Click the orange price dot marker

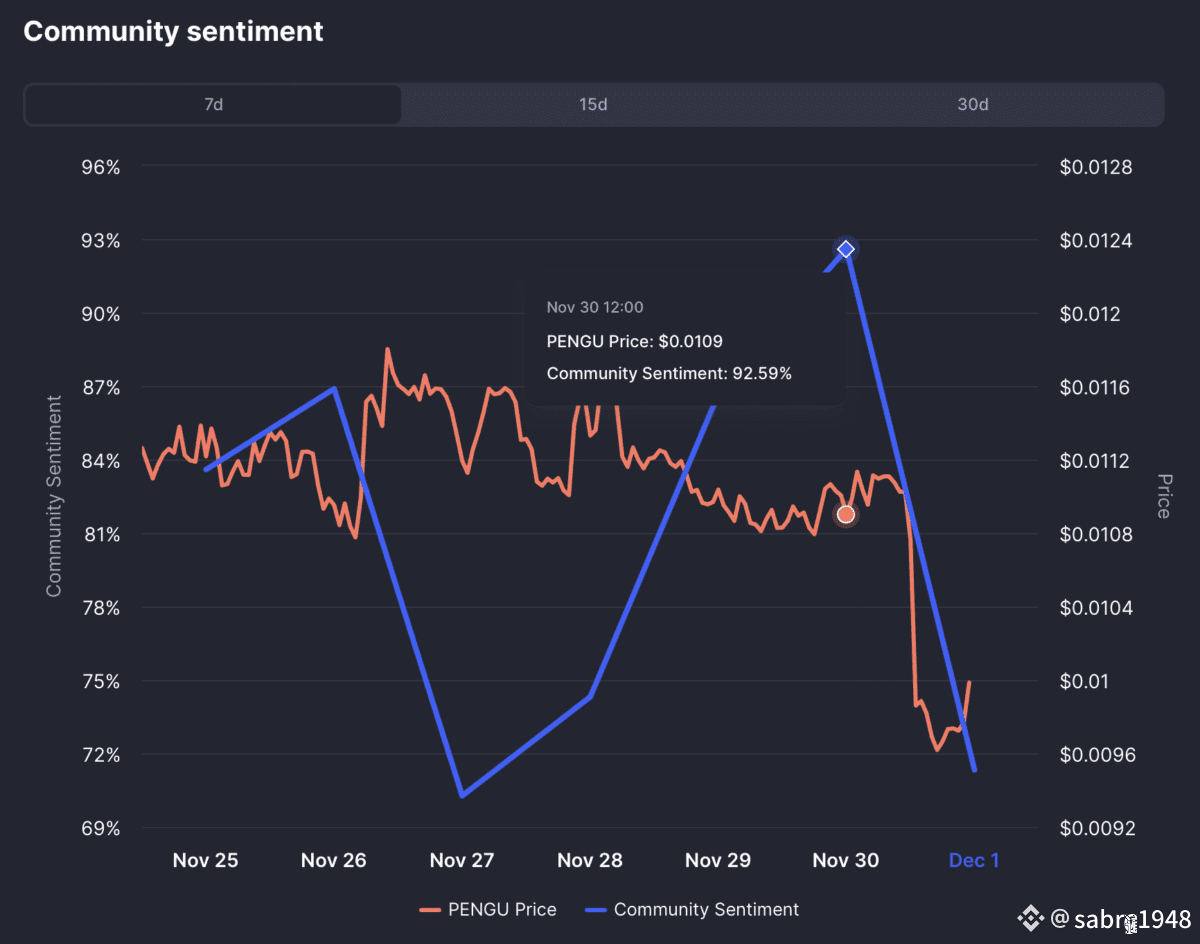pyautogui.click(x=846, y=514)
